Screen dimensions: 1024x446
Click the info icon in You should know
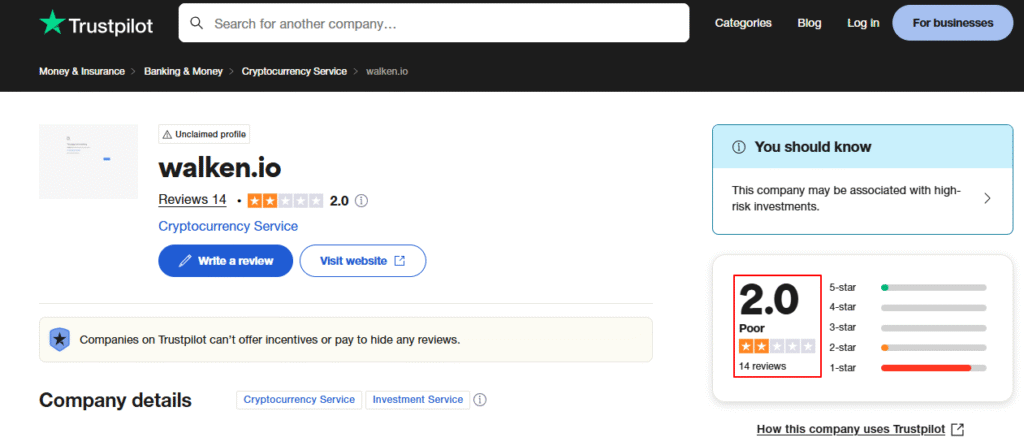pos(739,147)
